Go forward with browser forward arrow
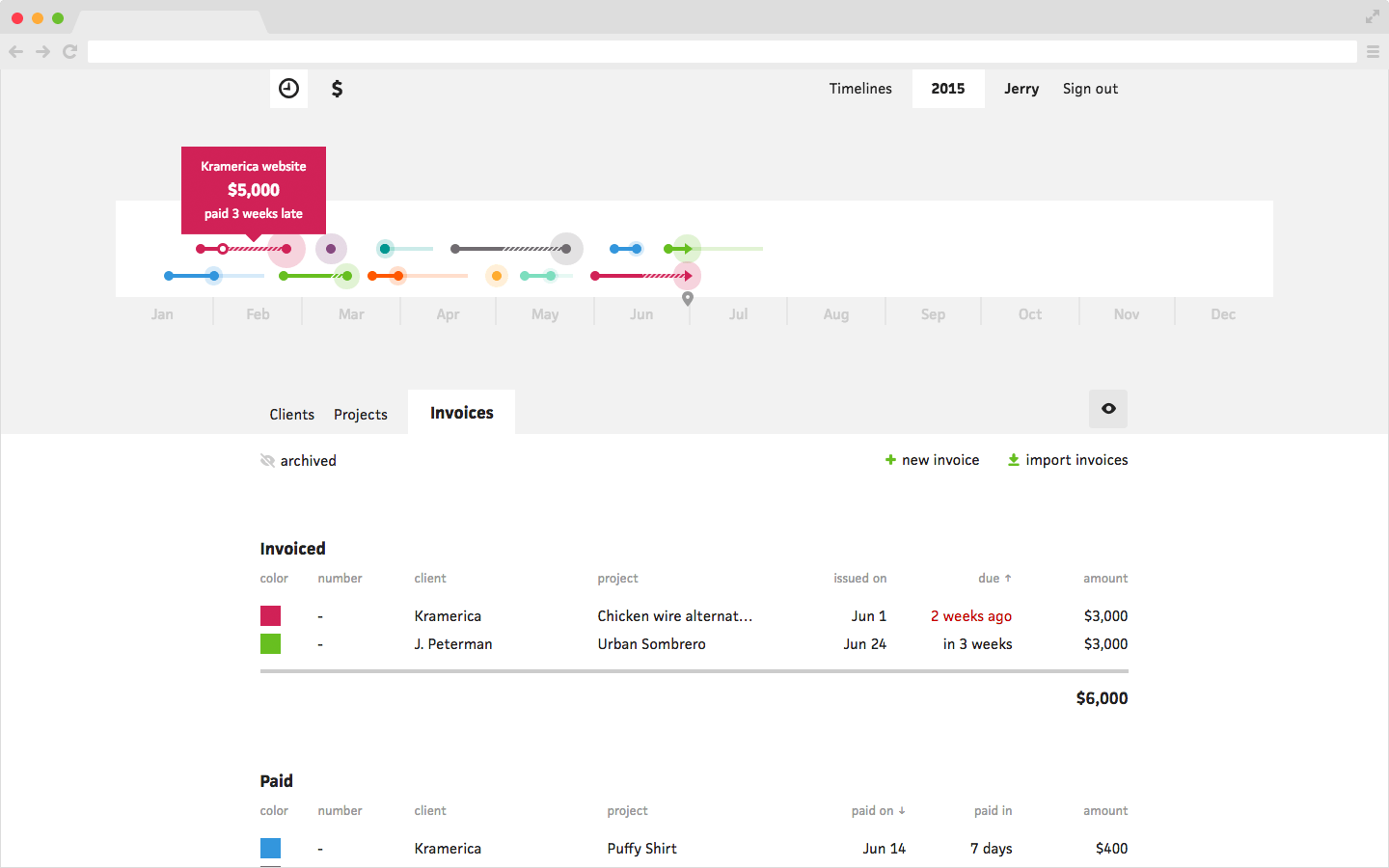 [42, 51]
